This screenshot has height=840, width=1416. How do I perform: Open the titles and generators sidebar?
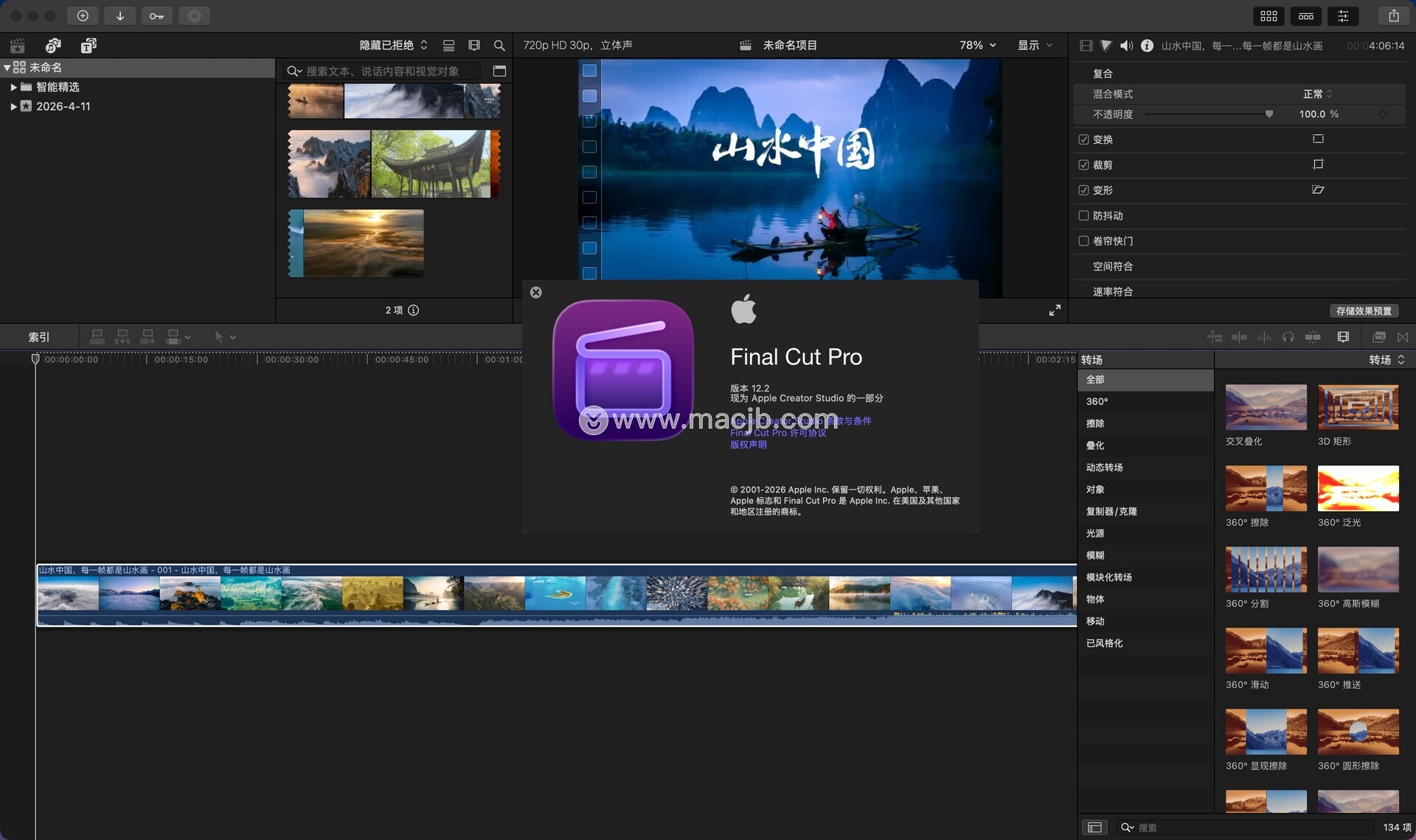point(88,46)
